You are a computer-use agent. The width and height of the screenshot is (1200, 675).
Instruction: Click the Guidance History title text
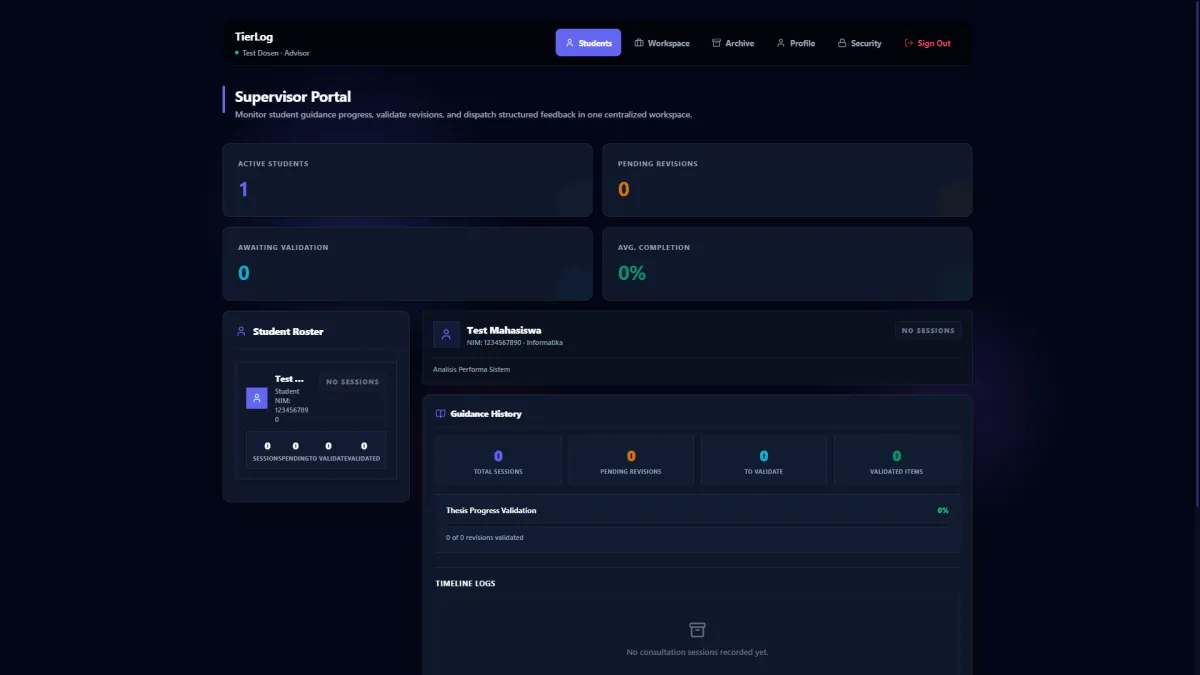[486, 414]
